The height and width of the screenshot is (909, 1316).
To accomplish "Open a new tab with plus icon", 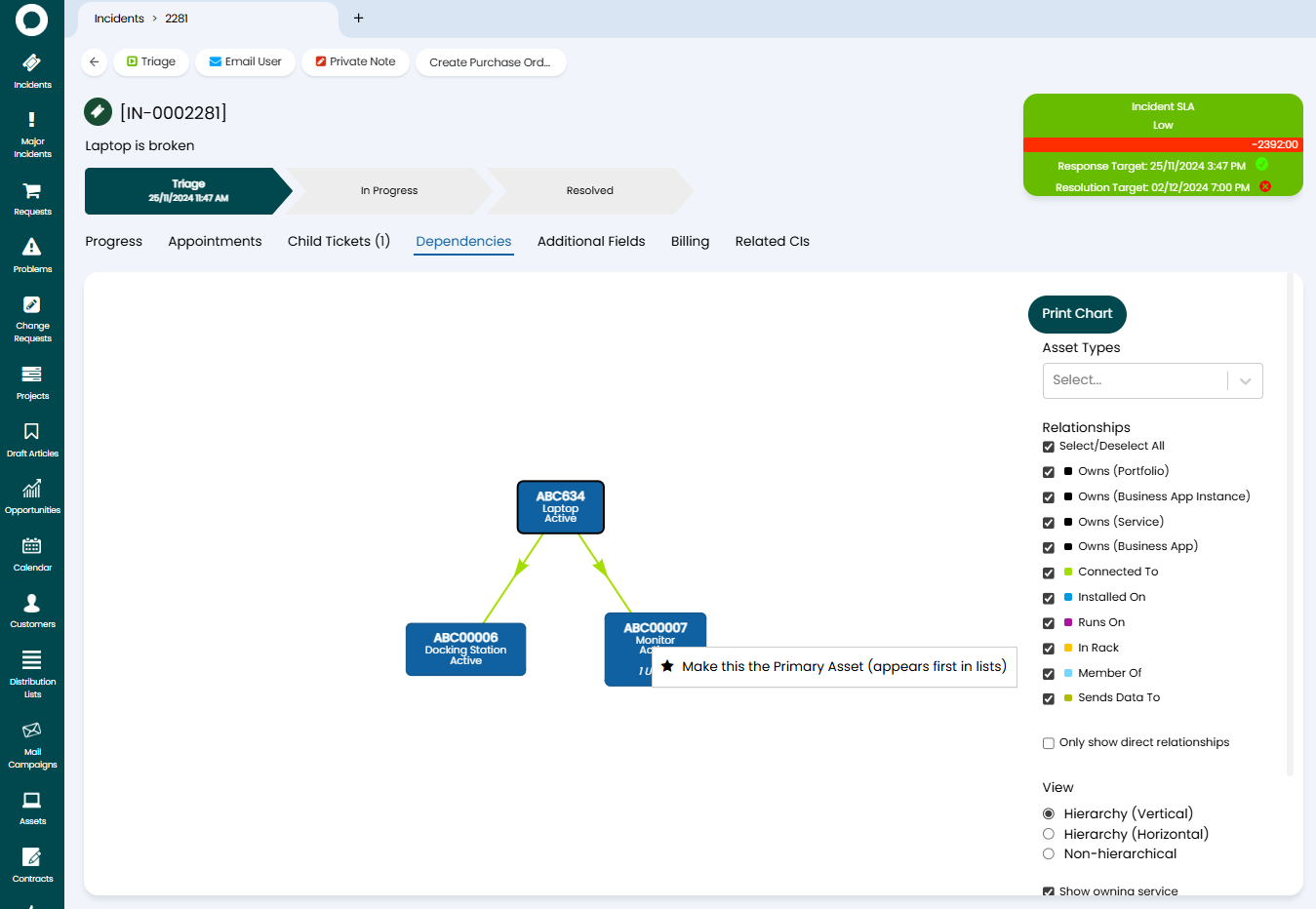I will (358, 19).
